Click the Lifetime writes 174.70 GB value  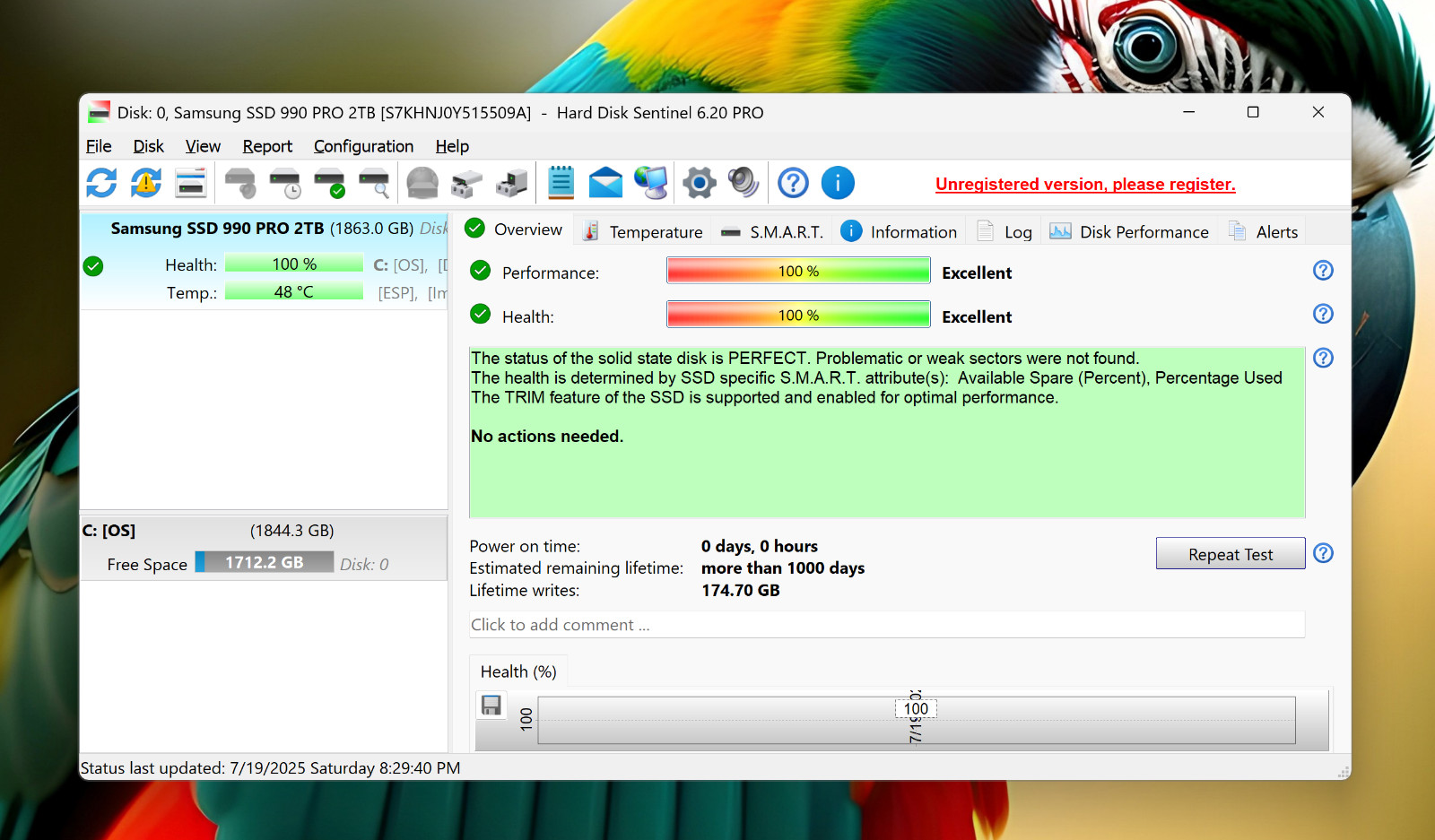741,590
